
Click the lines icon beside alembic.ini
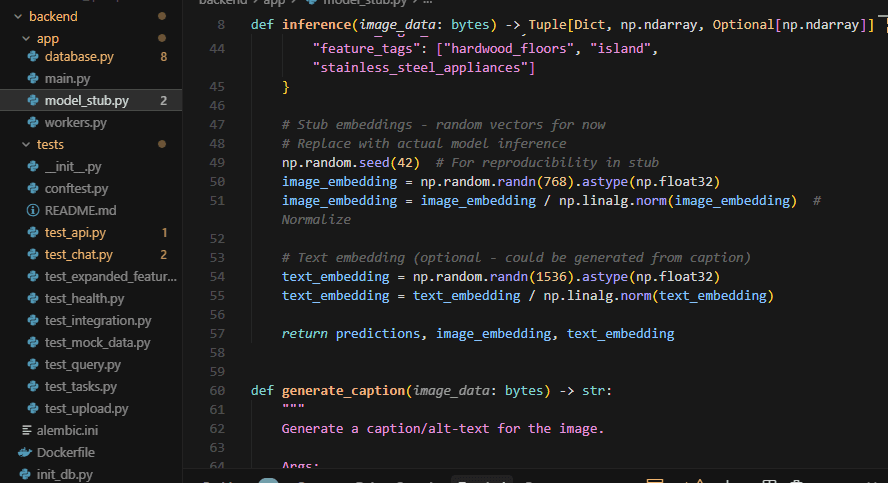point(26,430)
